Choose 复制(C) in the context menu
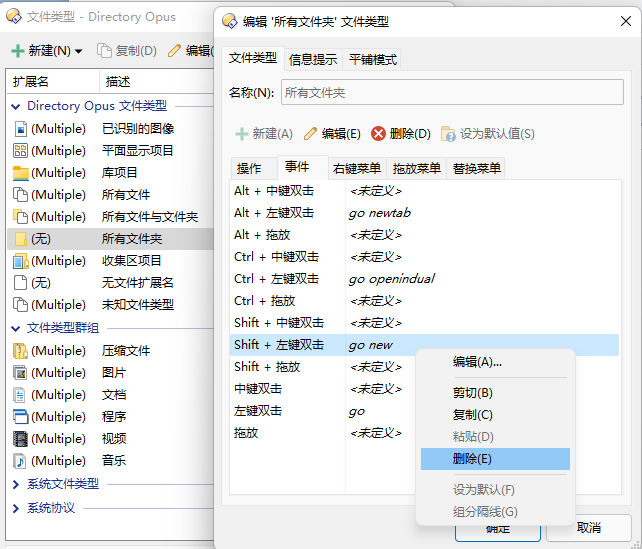The width and height of the screenshot is (642, 549). (x=495, y=415)
